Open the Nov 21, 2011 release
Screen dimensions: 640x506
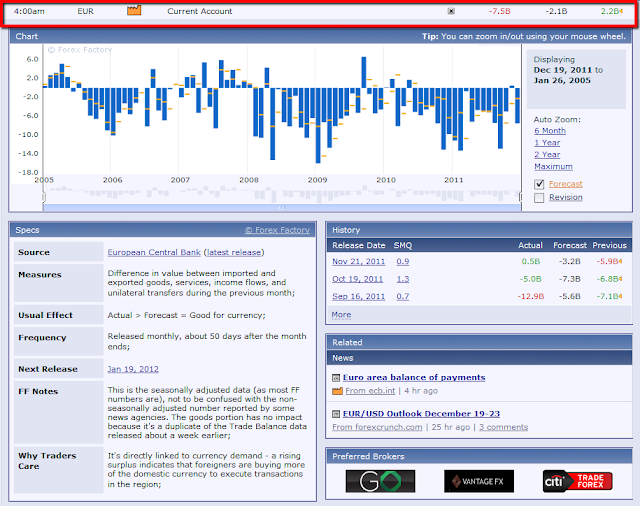(x=358, y=261)
